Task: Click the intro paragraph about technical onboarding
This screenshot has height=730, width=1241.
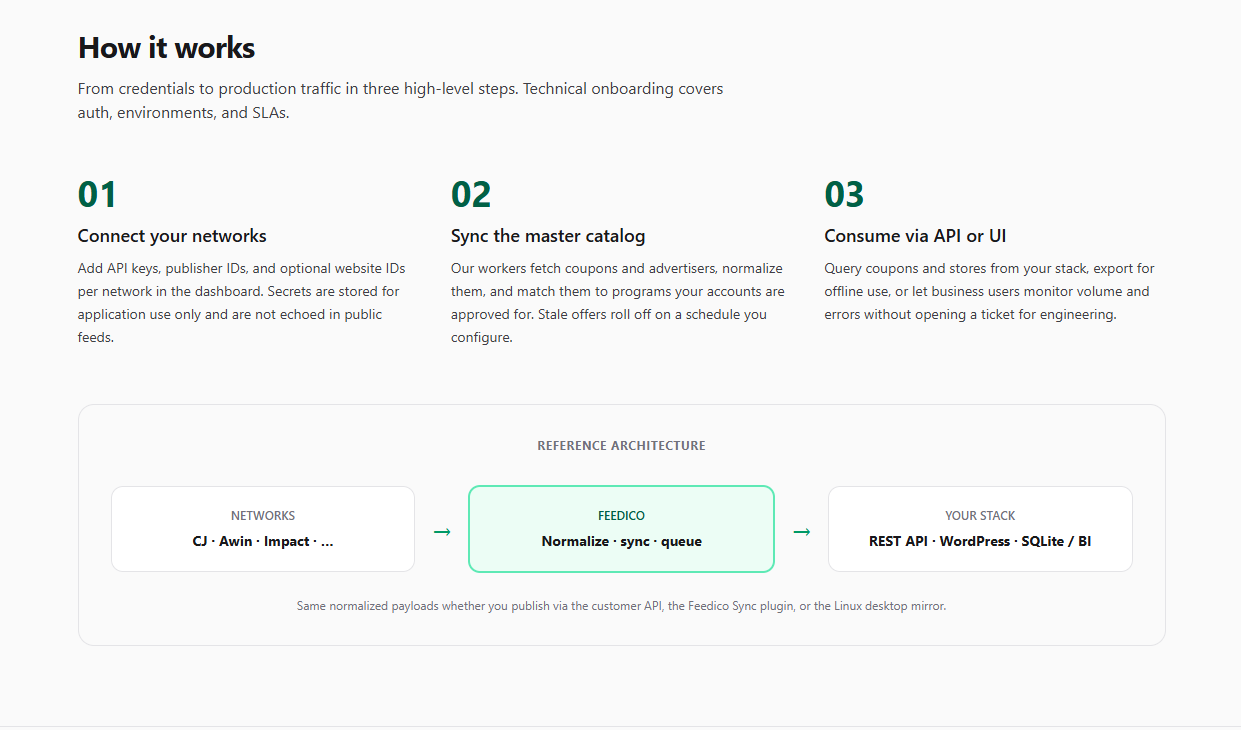Action: pos(401,101)
